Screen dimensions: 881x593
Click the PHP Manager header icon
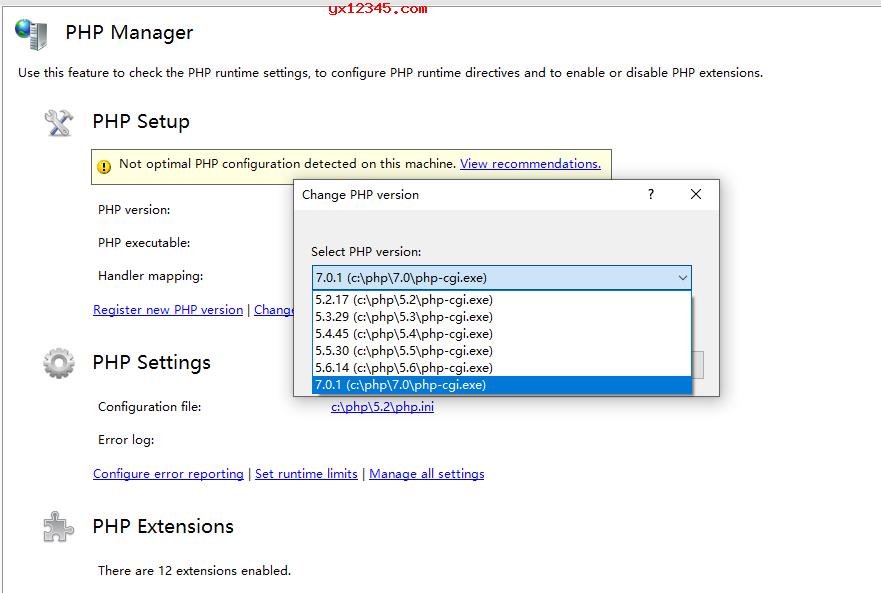point(32,32)
